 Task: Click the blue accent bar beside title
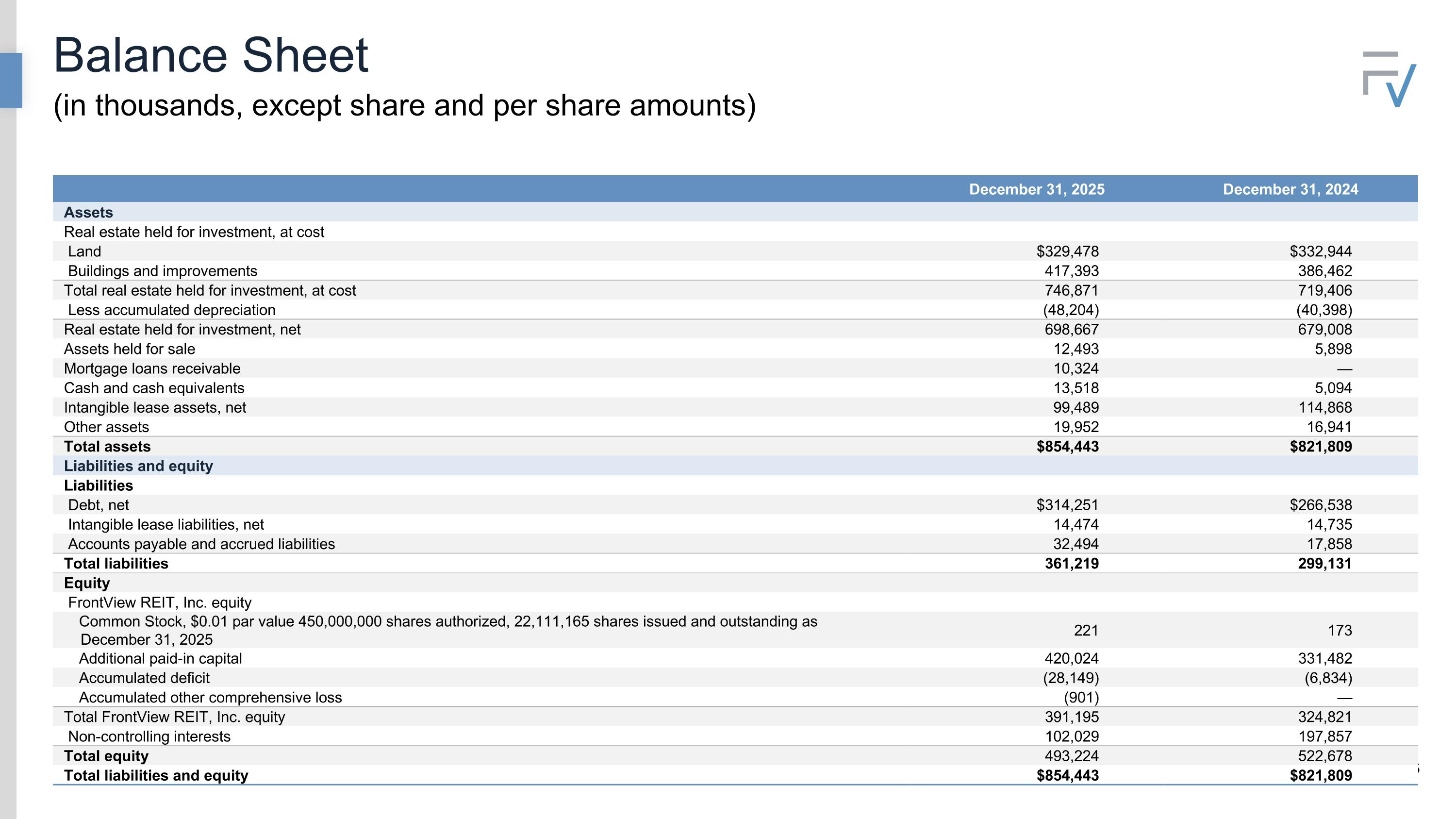(x=11, y=80)
